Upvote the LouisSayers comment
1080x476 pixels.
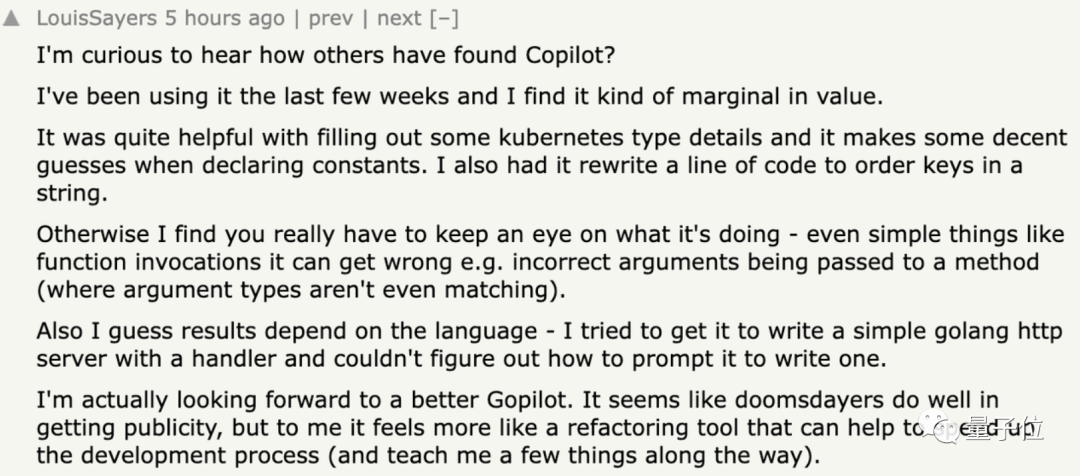(11, 19)
